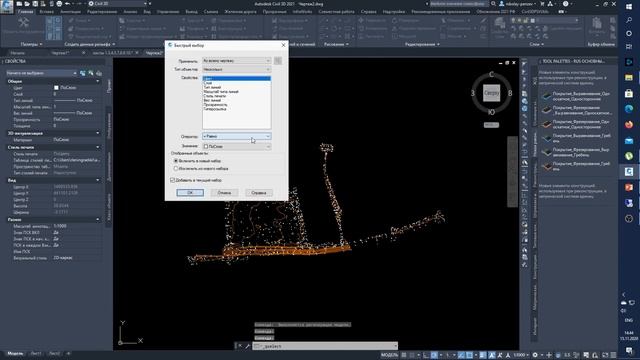Click Quick Select icon in Properties palette
Viewport: 640px width, 360px height.
click(99, 73)
